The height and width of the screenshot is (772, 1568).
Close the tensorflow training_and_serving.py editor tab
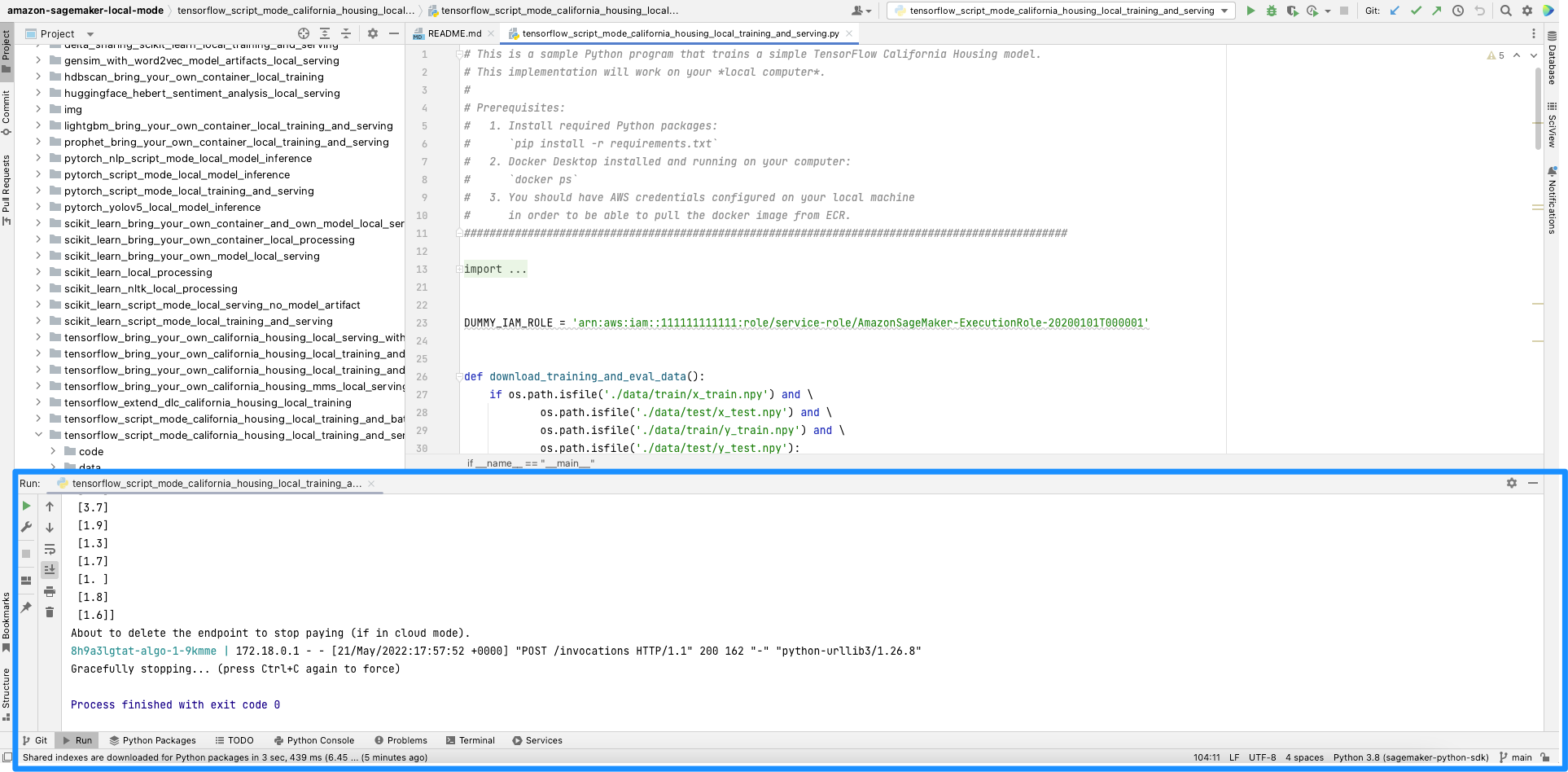coord(849,33)
